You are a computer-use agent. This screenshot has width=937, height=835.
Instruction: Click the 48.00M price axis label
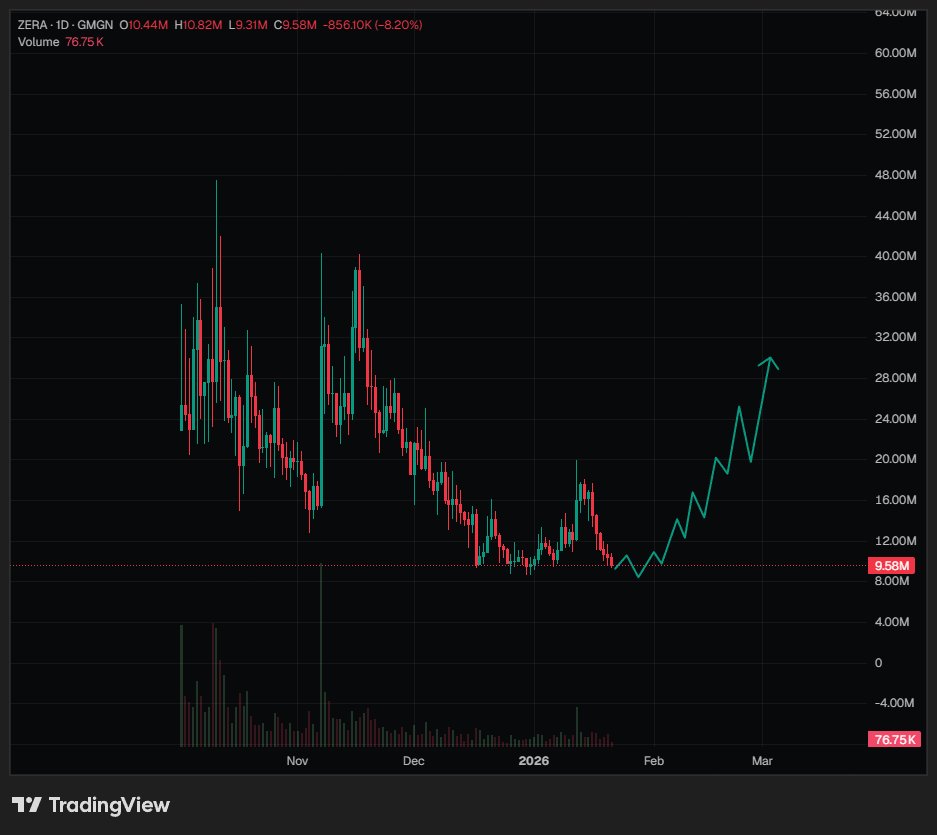(x=895, y=175)
